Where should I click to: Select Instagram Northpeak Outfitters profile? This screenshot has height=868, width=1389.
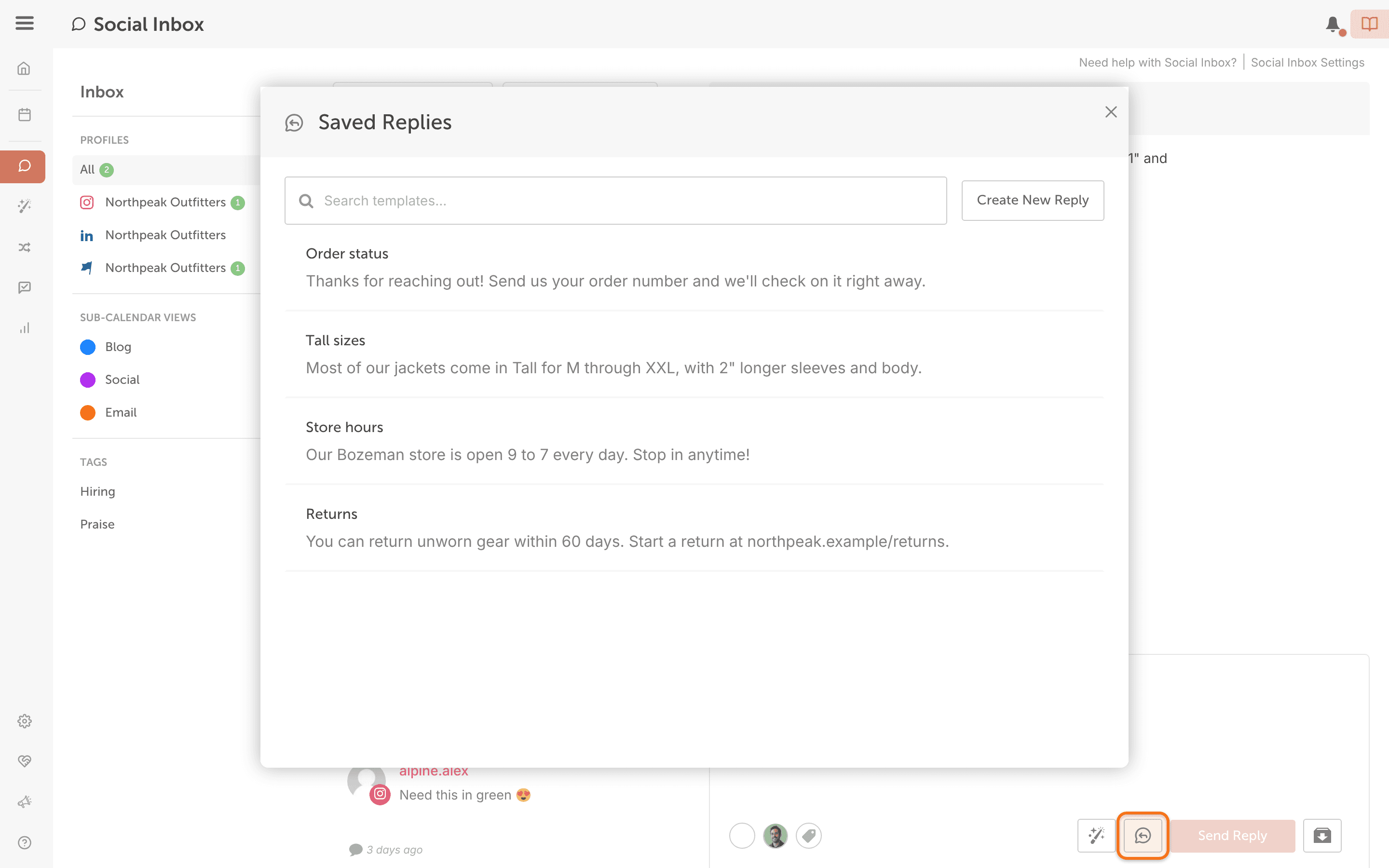[166, 203]
